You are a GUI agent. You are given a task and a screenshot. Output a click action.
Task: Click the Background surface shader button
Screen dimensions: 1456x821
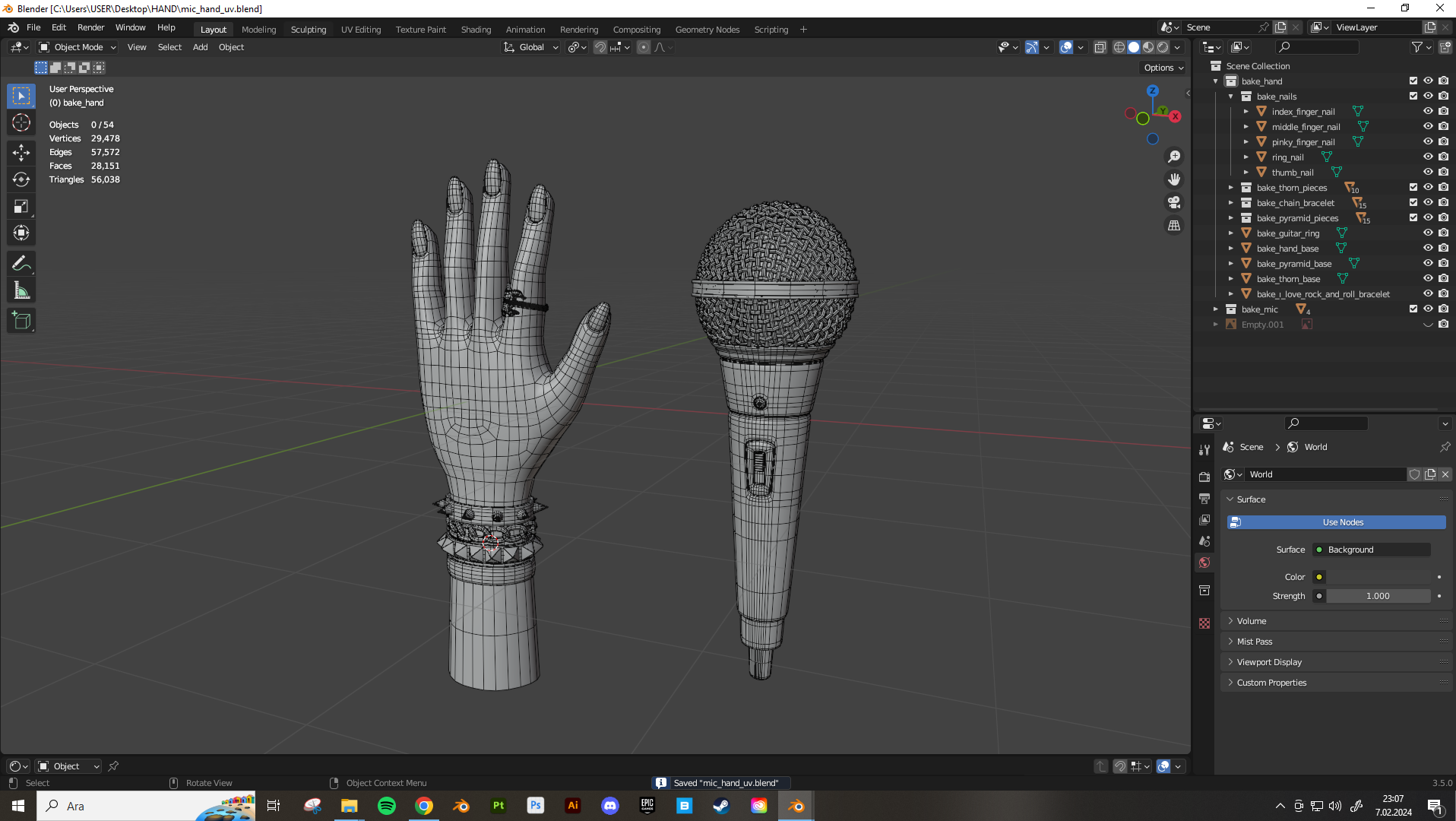point(1372,550)
